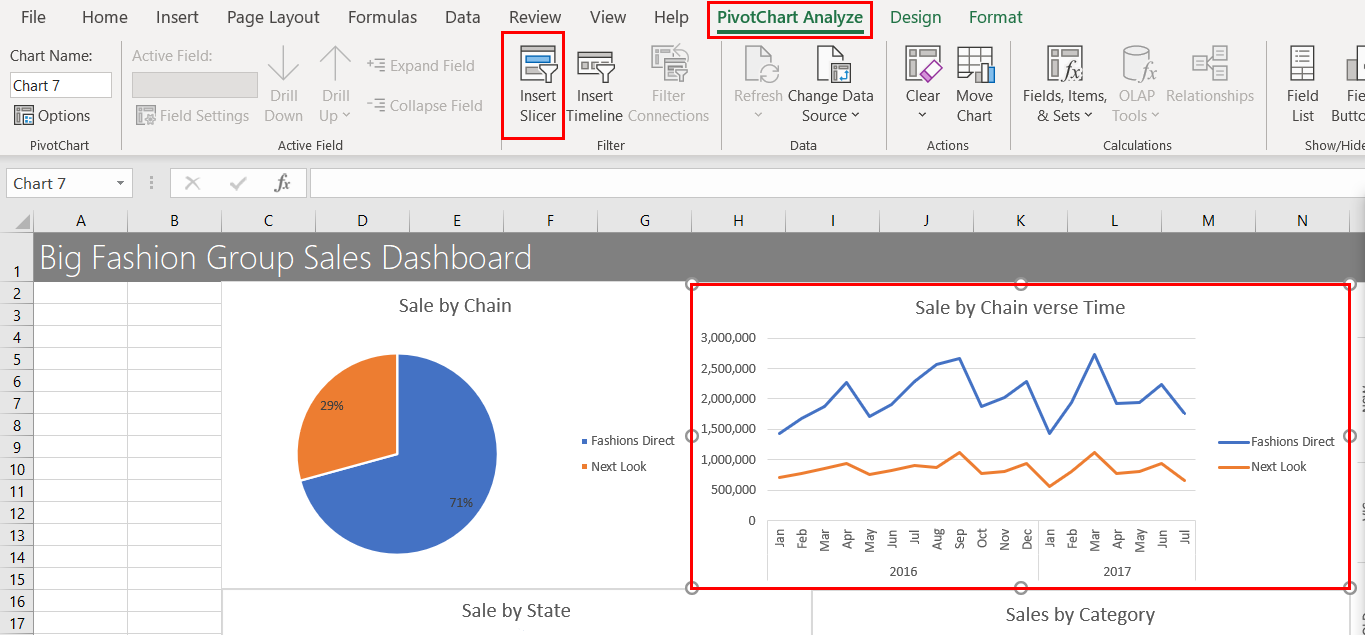Click the Collapse Field command
Viewport: 1365px width, 635px height.
[425, 105]
